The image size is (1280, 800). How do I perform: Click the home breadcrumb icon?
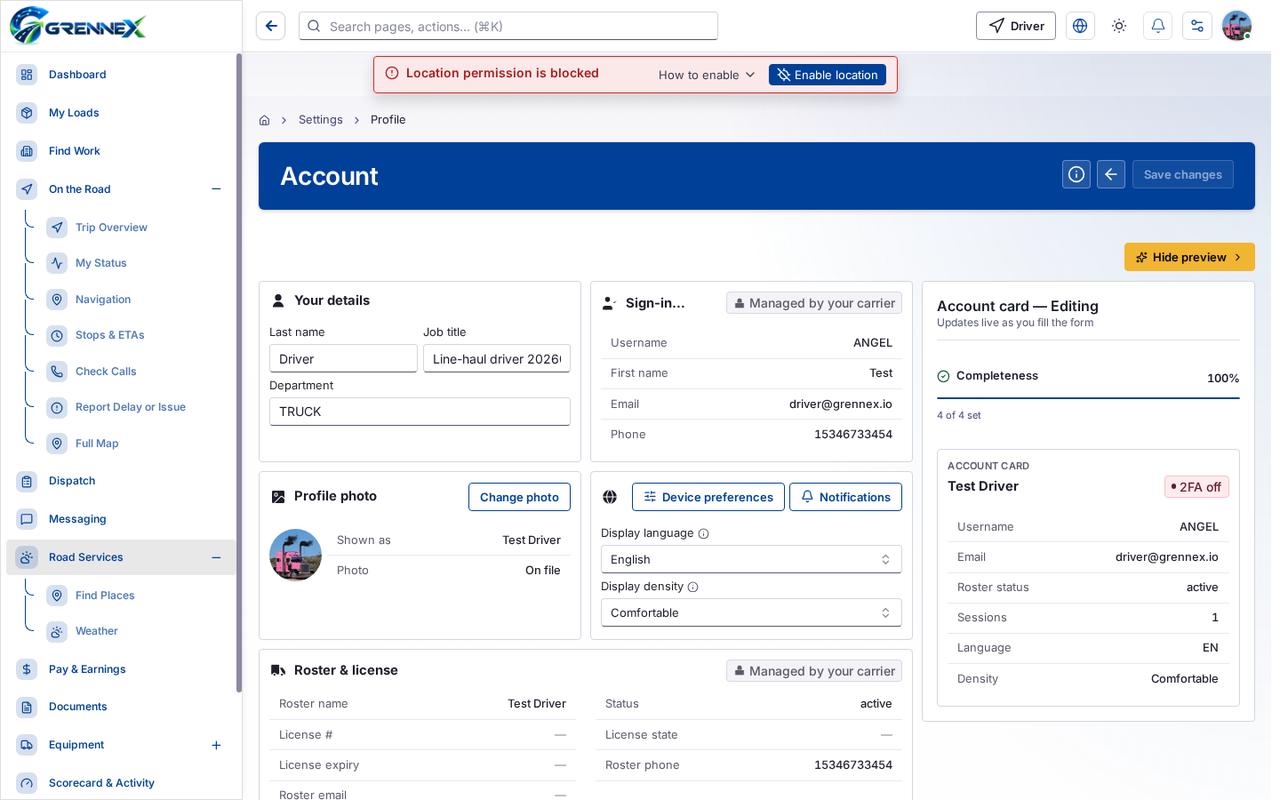click(x=264, y=120)
